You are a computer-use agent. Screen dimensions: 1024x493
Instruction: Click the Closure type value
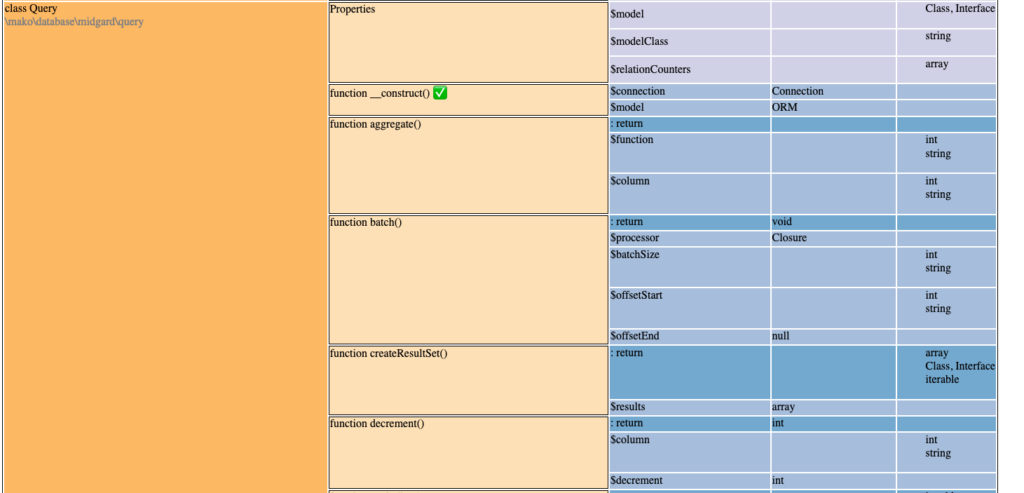[x=789, y=238]
